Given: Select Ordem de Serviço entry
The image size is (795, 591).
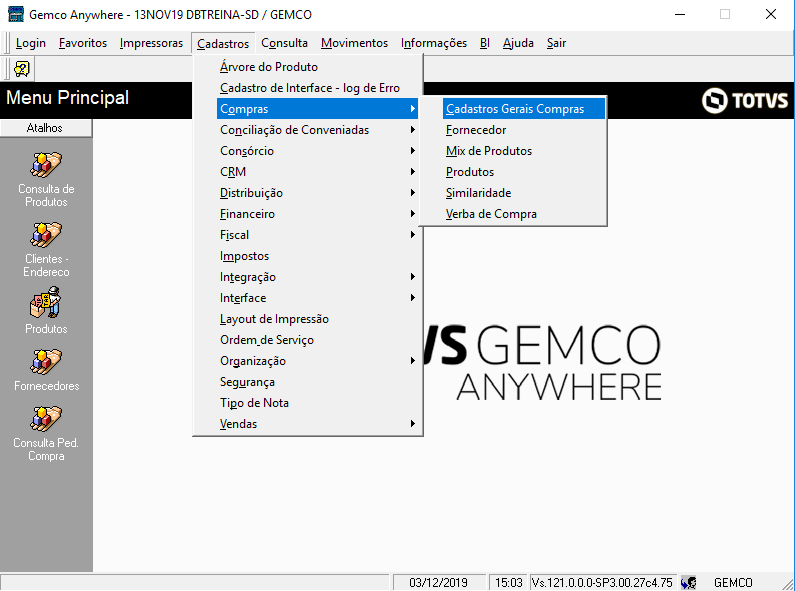Looking at the screenshot, I should (307, 340).
